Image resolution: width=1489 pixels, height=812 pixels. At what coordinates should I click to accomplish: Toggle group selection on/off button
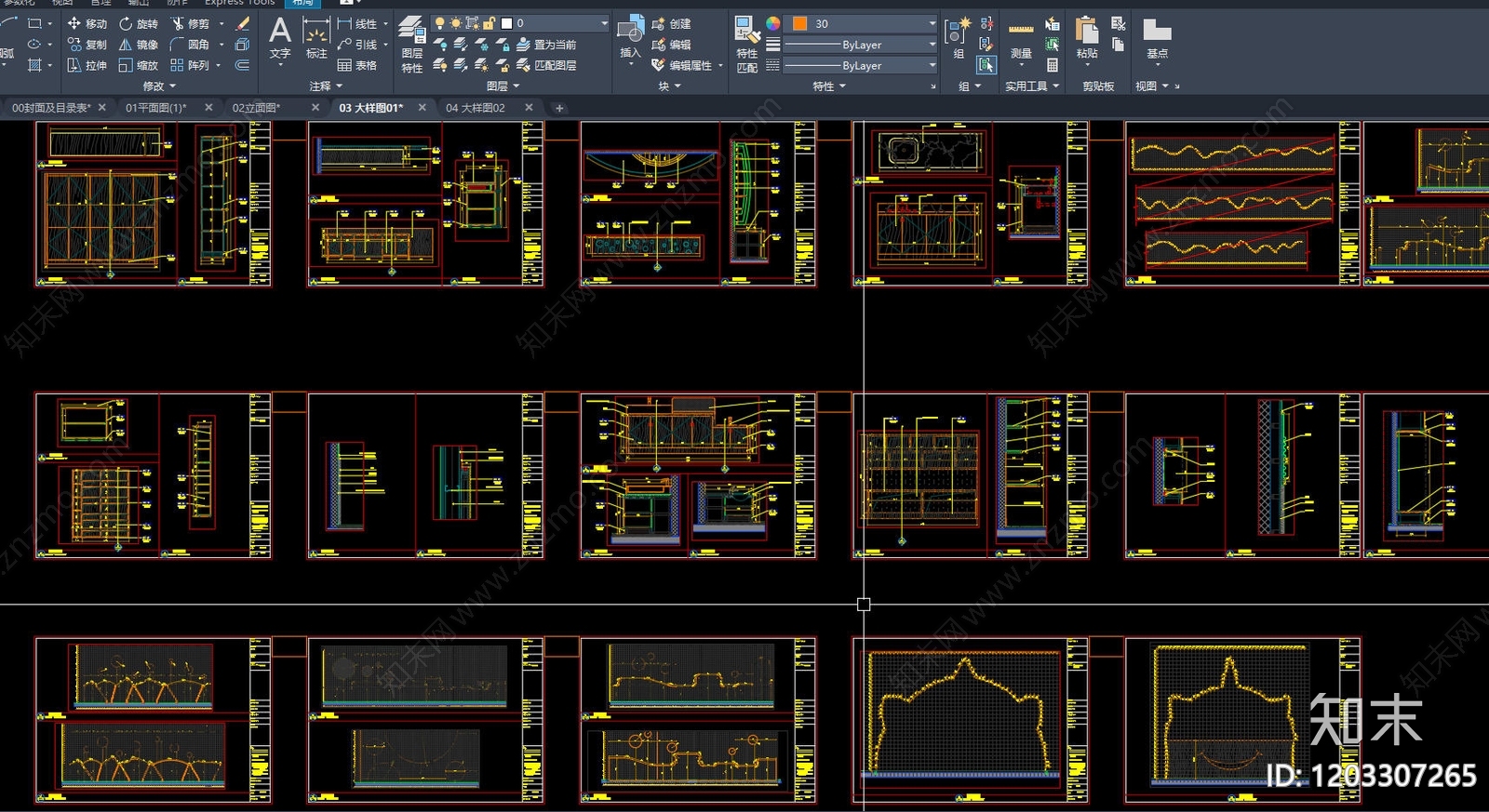986,65
